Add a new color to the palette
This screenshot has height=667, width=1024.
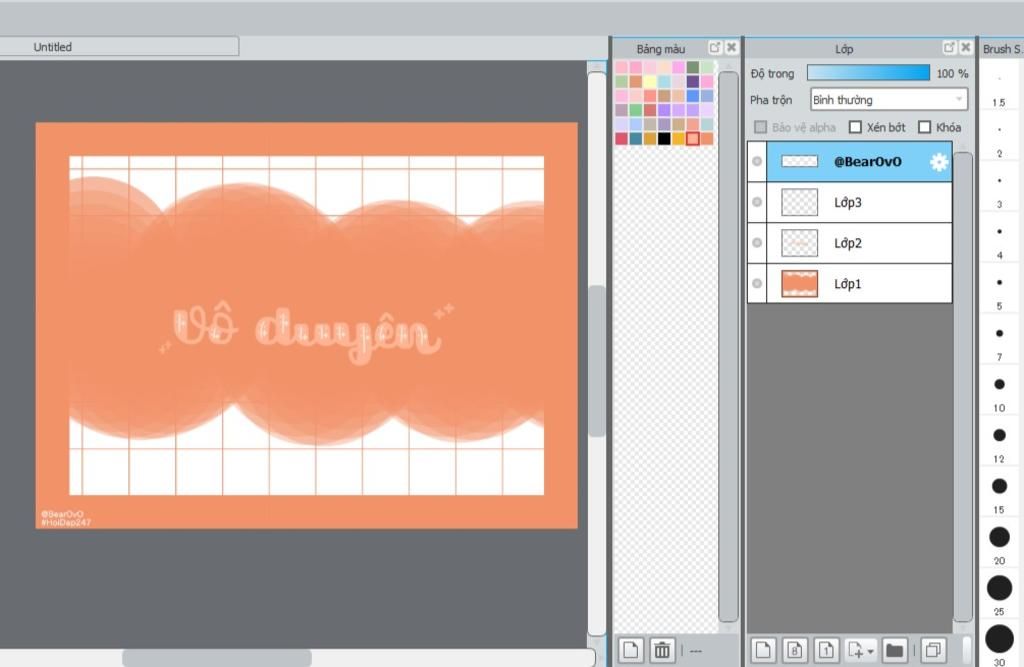(631, 650)
